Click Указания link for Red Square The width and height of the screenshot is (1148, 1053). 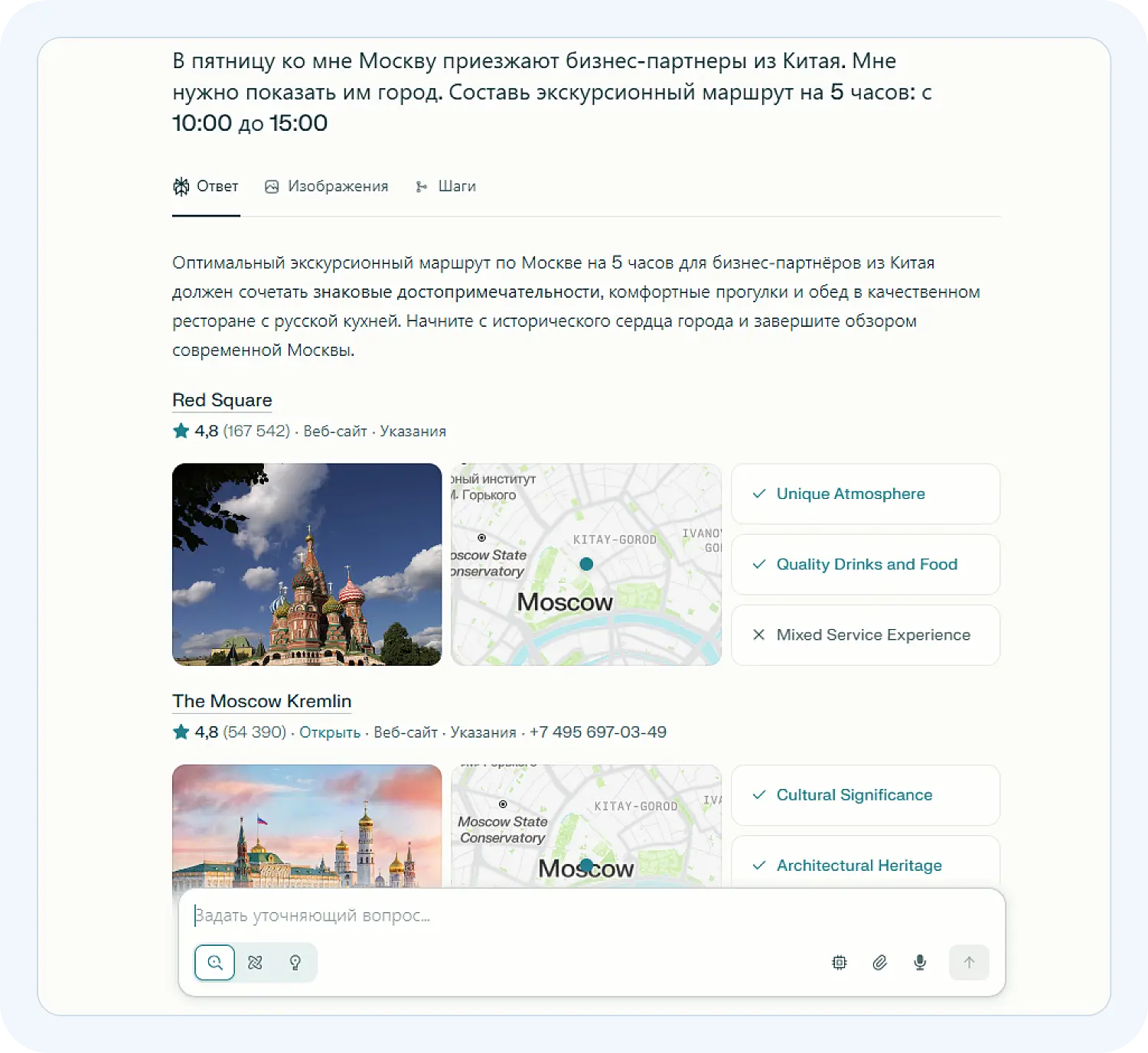point(413,432)
